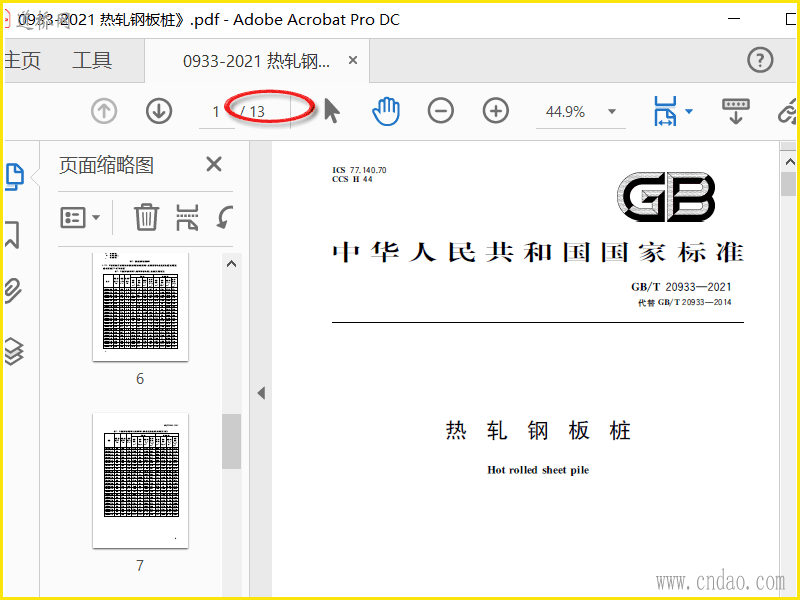Screen dimensions: 800x600
Task: Select page 6 thumbnail
Action: point(140,307)
